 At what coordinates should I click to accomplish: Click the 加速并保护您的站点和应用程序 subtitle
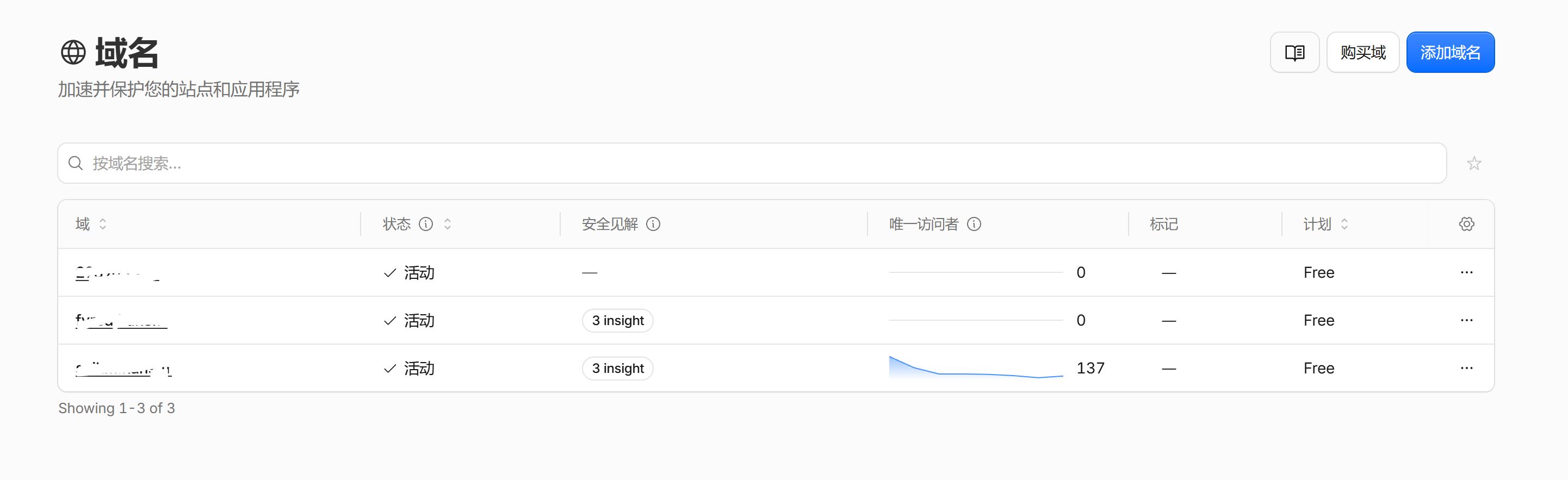[179, 90]
